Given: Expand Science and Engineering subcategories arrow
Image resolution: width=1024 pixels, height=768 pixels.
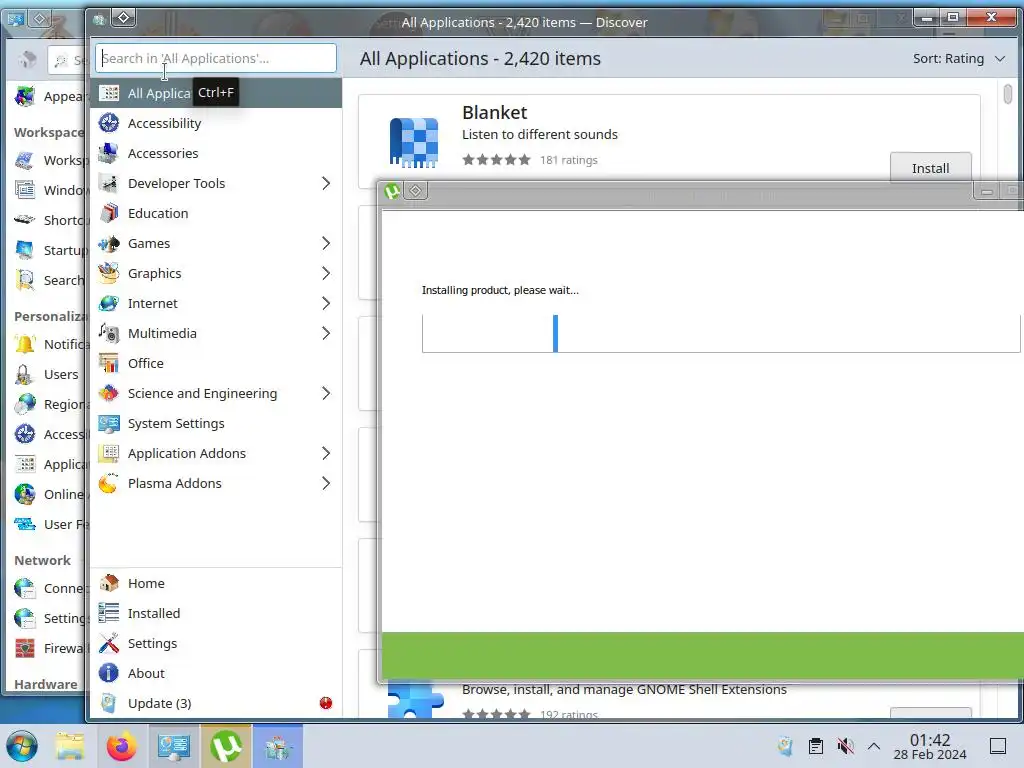Looking at the screenshot, I should pyautogui.click(x=326, y=394).
